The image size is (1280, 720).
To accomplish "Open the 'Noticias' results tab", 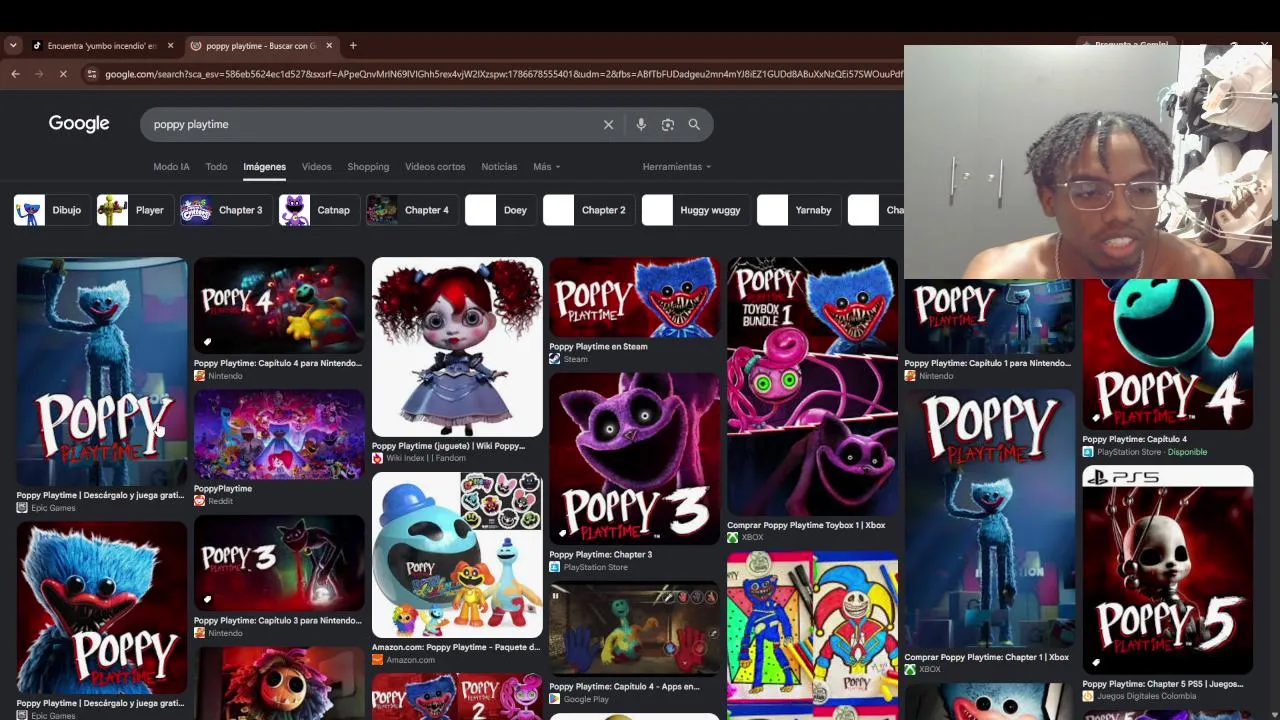I will point(499,167).
